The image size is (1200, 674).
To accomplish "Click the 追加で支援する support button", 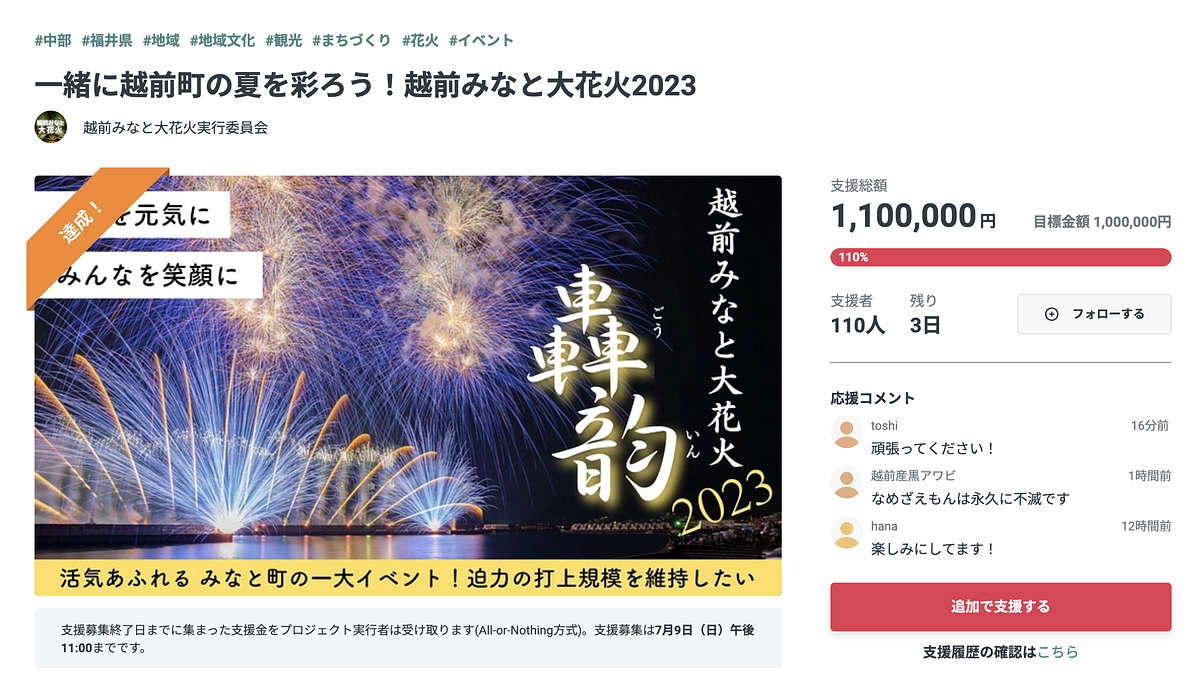I will pos(999,607).
